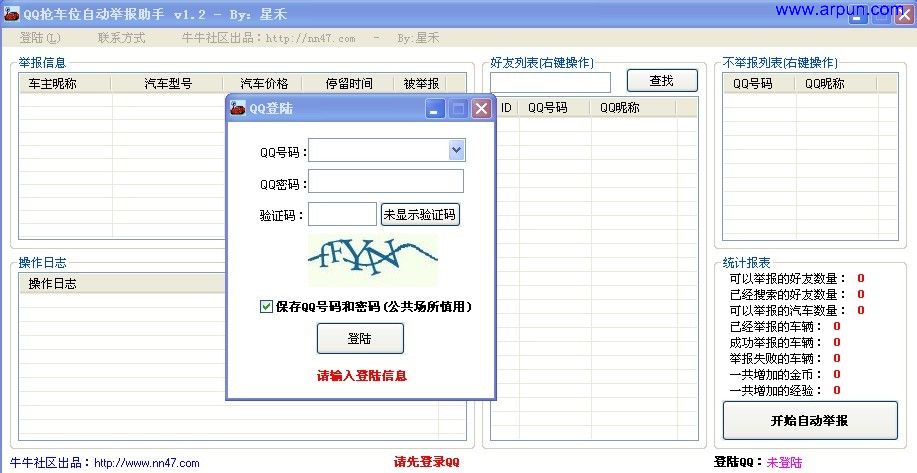The image size is (917, 473).
Task: Click the QQ昵称 column header in friend list
Action: (620, 108)
